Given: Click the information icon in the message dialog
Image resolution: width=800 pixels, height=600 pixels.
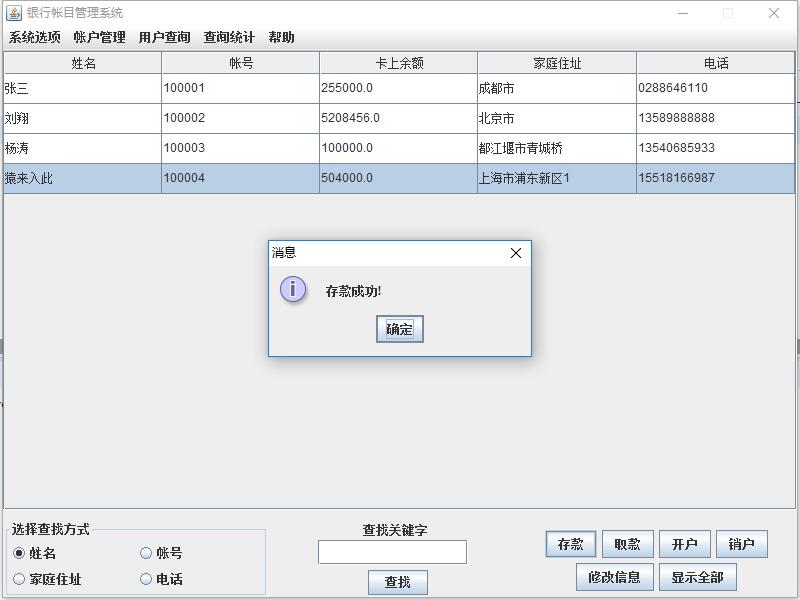Looking at the screenshot, I should pos(293,291).
